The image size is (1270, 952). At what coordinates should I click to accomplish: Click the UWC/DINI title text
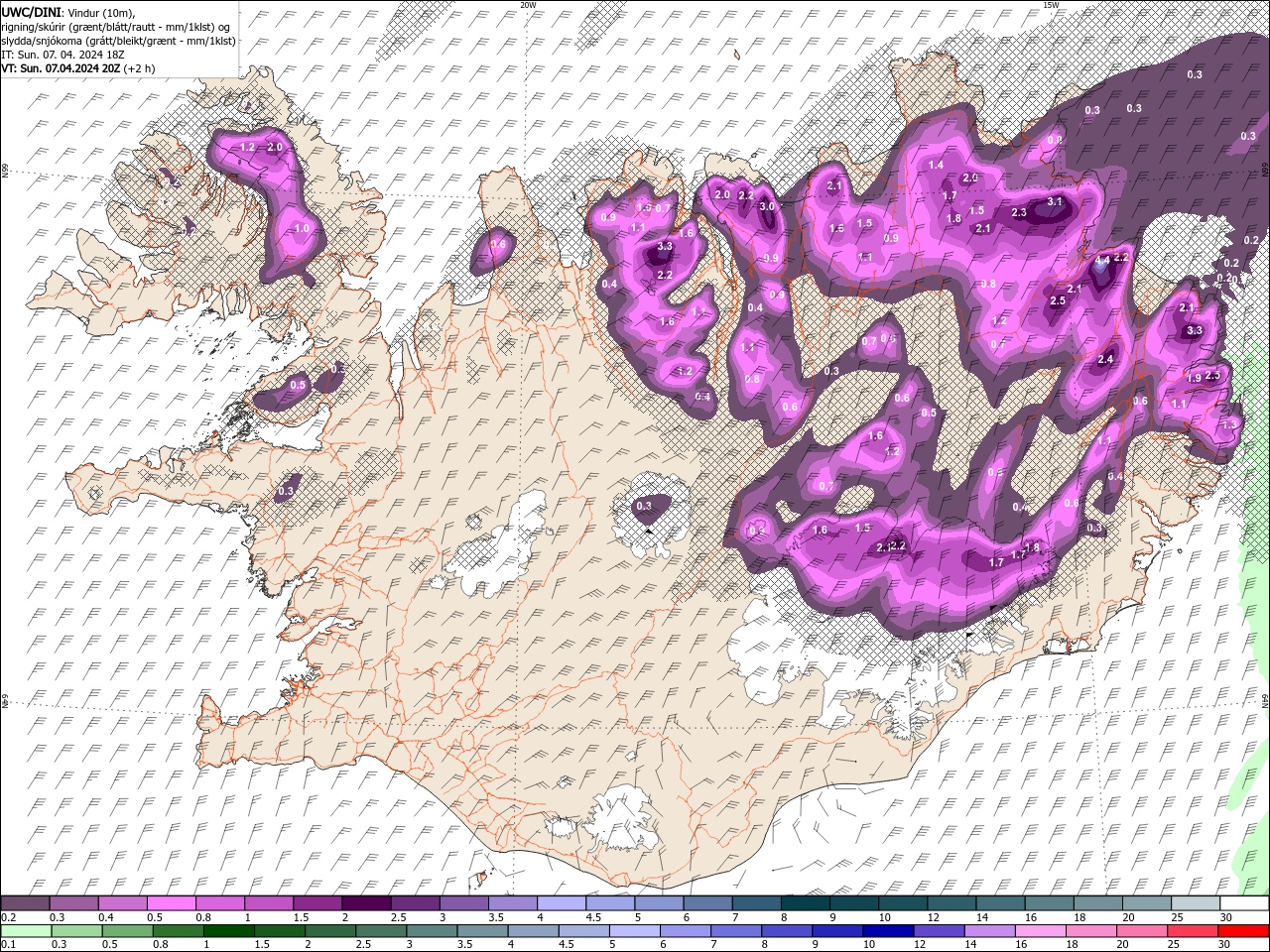(31, 12)
